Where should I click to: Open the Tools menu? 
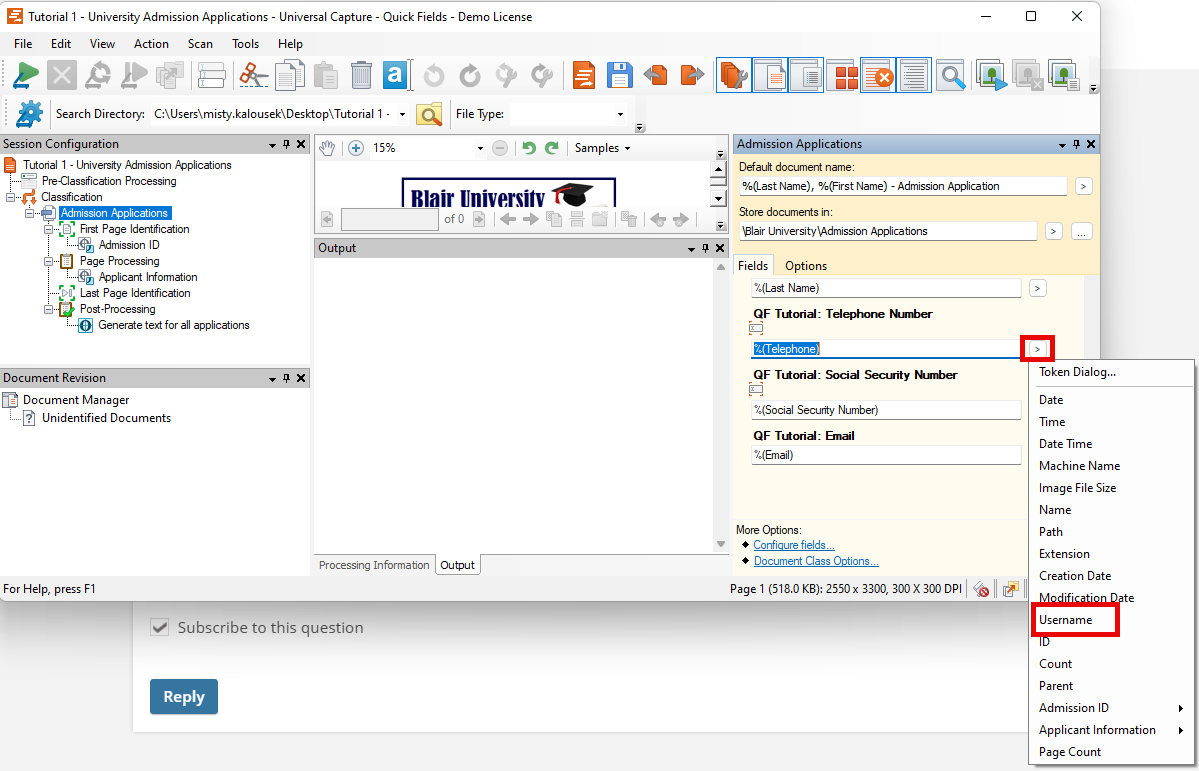pyautogui.click(x=245, y=44)
